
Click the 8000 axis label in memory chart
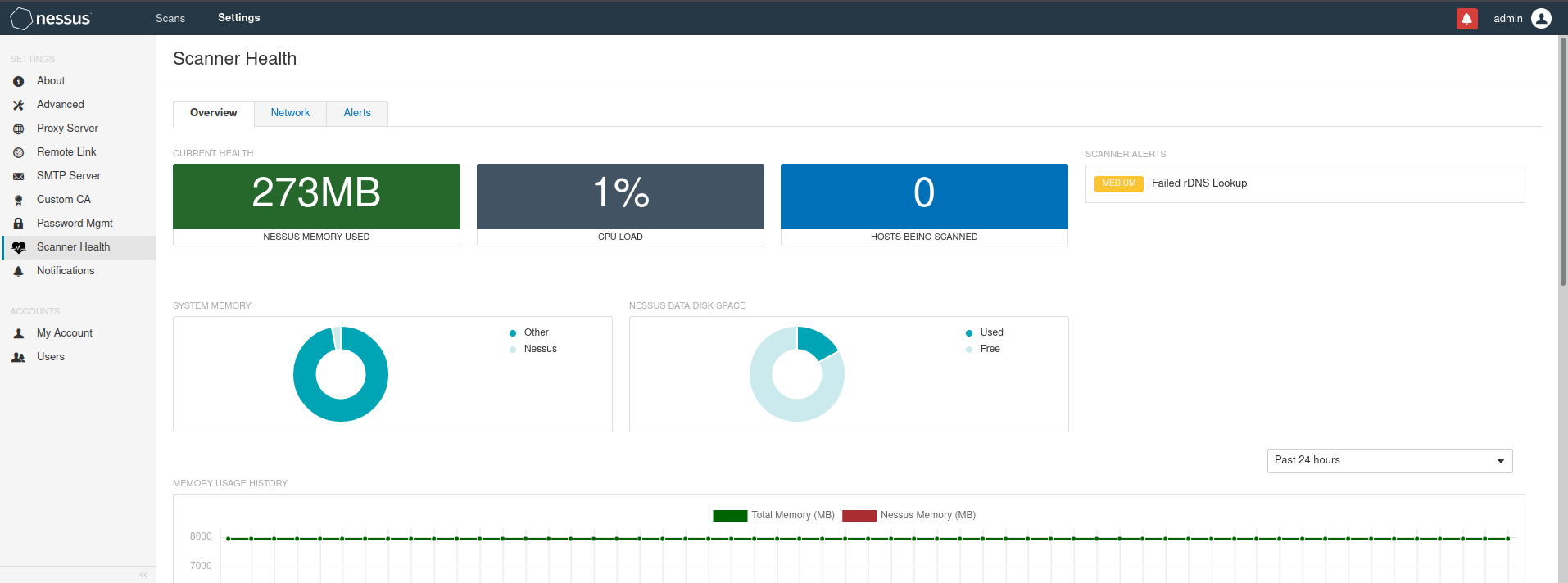pyautogui.click(x=201, y=536)
